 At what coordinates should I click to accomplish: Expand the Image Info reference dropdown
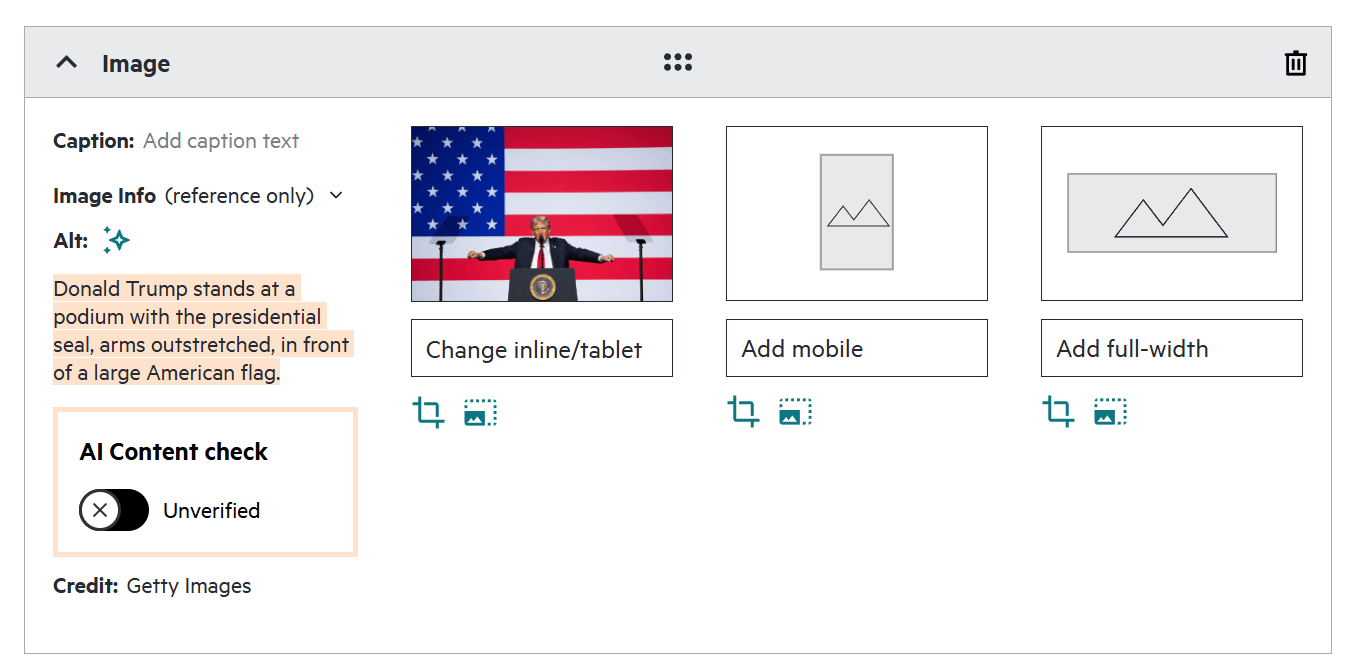pyautogui.click(x=335, y=195)
